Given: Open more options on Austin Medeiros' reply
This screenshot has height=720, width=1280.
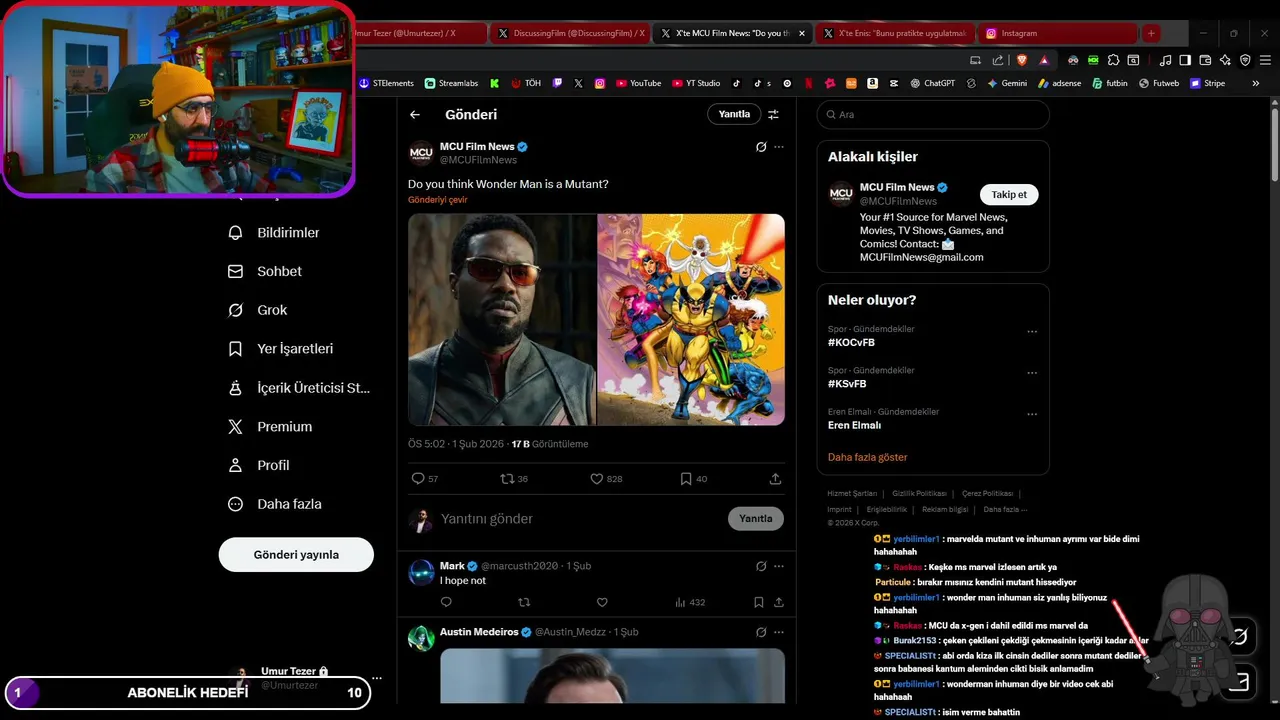Looking at the screenshot, I should [x=779, y=632].
